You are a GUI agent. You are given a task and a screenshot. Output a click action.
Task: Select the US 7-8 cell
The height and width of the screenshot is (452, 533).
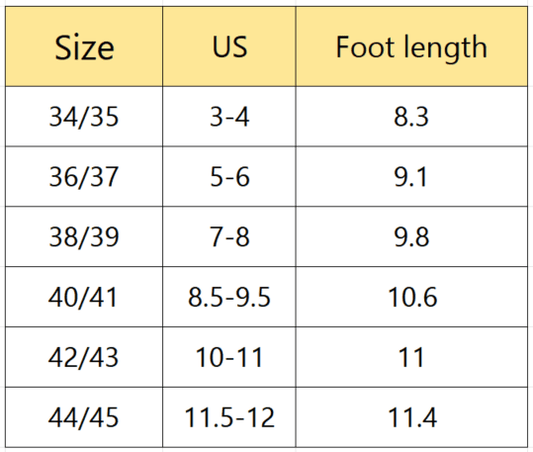[229, 237]
